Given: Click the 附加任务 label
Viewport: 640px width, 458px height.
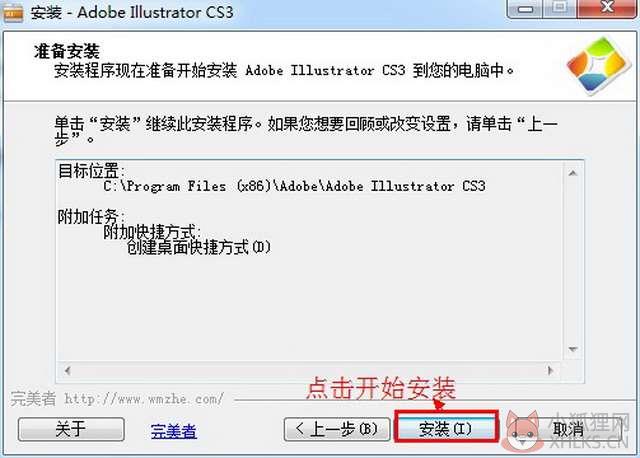Looking at the screenshot, I should 91,216.
